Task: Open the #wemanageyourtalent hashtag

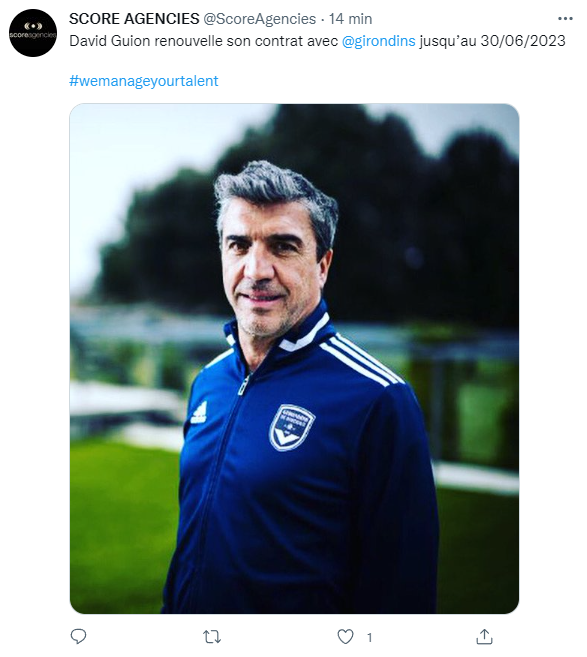Action: 144,80
